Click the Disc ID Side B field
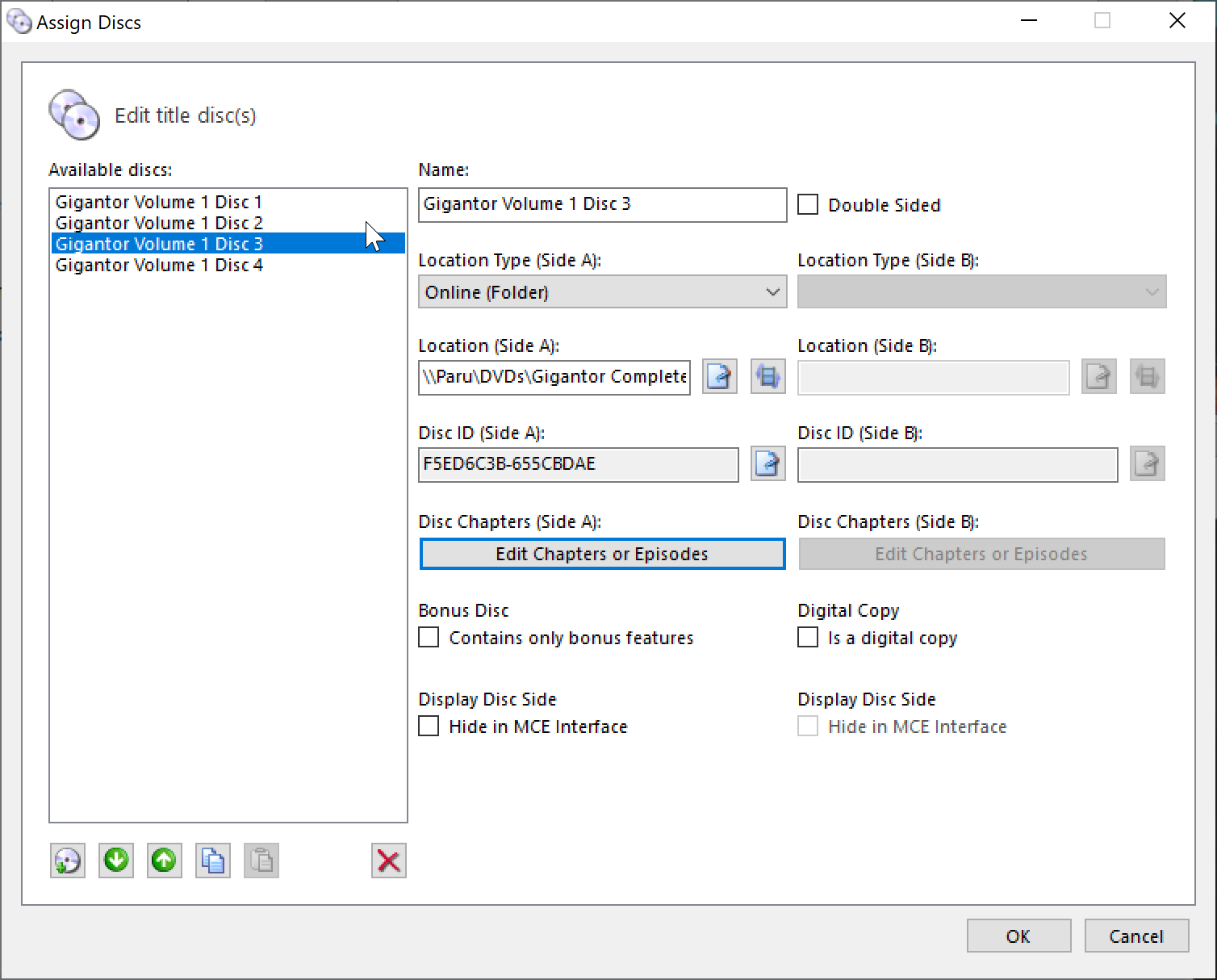Screen dimensions: 1217x980 coord(958,464)
